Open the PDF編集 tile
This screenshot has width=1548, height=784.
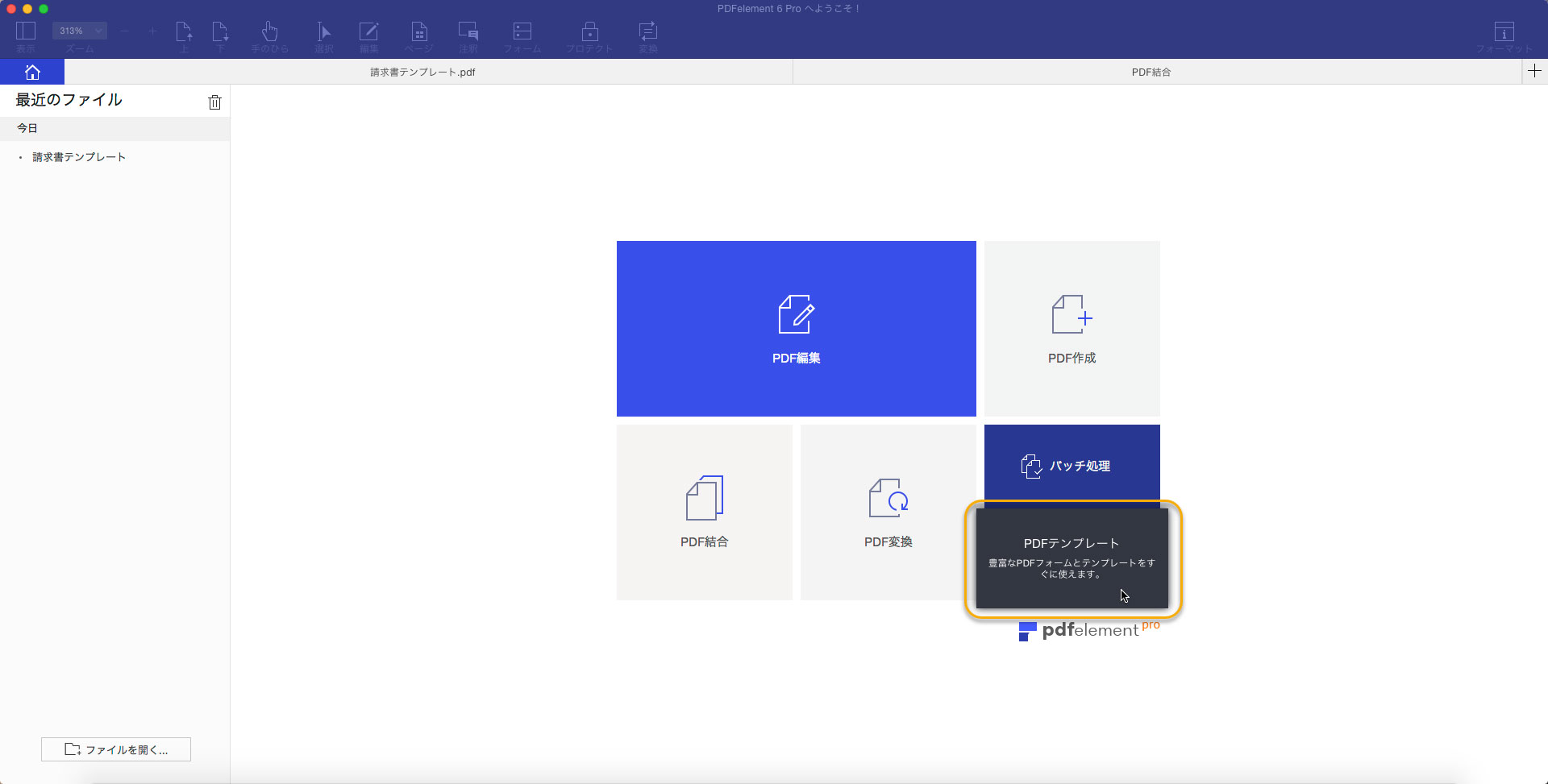point(797,329)
